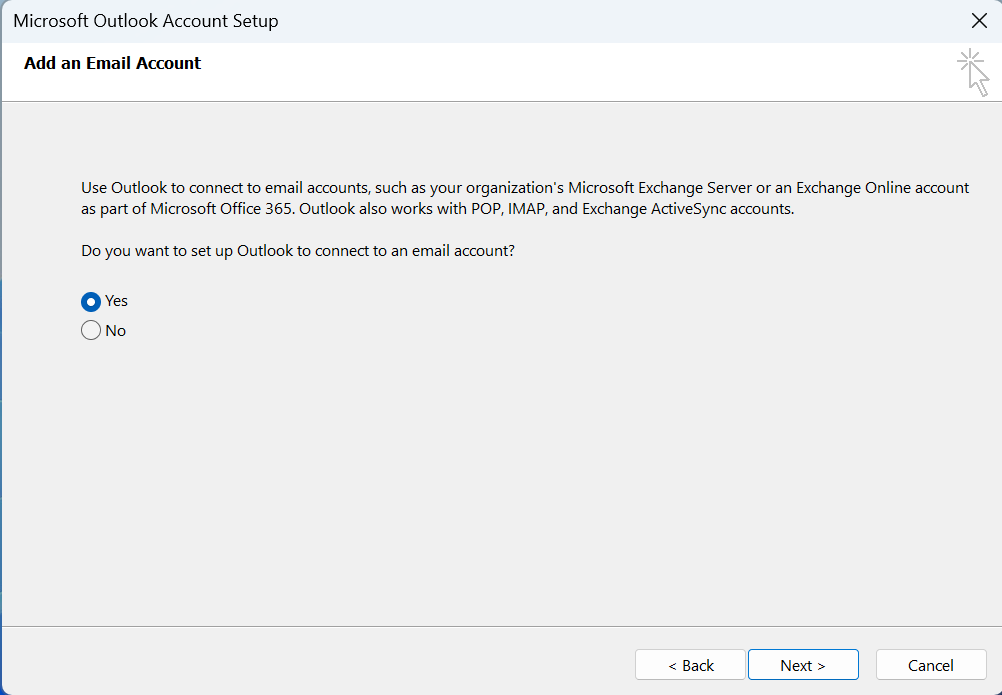Click the Next > button
The image size is (1002, 695).
803,665
